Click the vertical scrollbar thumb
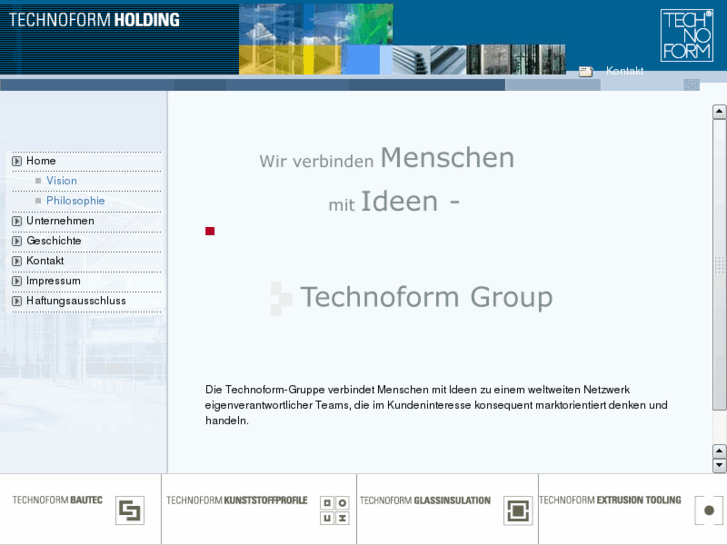 point(719,264)
